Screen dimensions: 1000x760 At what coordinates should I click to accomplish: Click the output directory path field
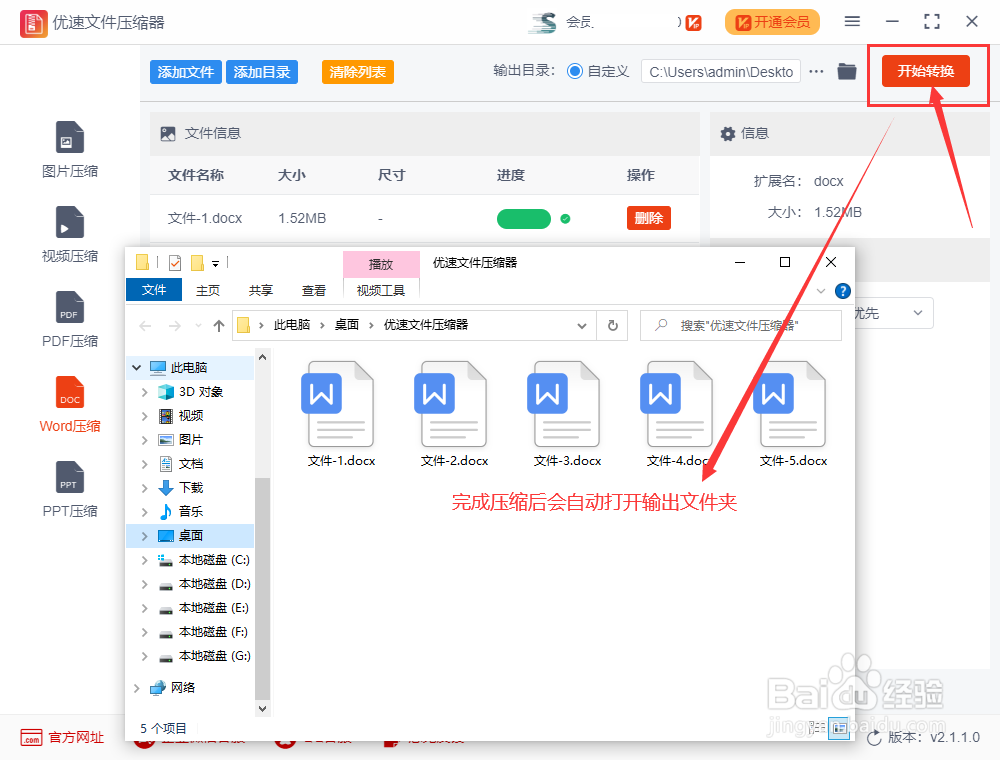click(721, 72)
